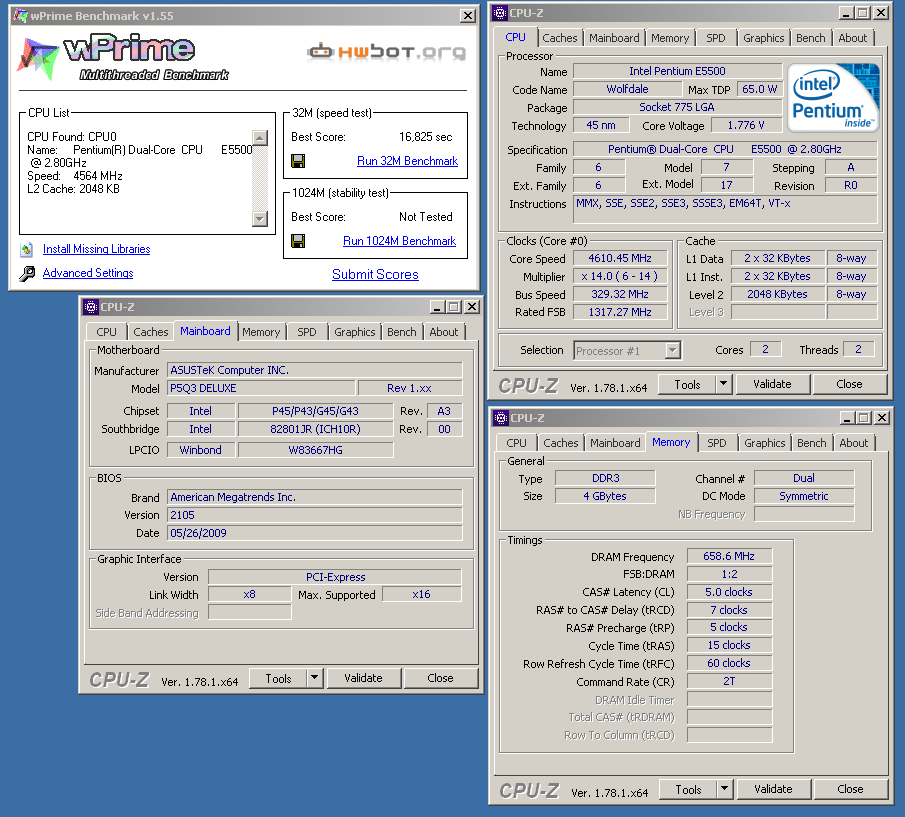The height and width of the screenshot is (817, 905).
Task: Click the Advanced Settings wrench icon
Action: [27, 273]
